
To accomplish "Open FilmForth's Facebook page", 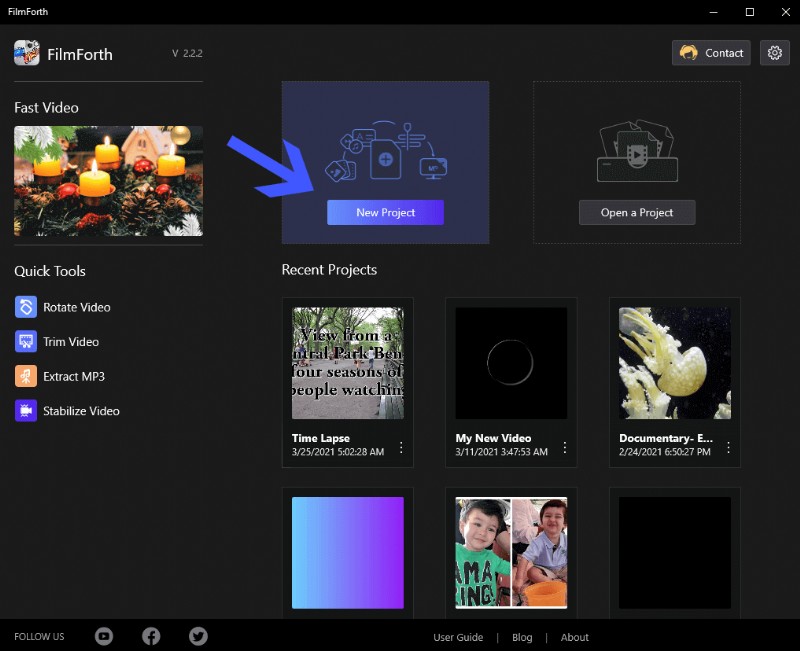I will point(151,635).
